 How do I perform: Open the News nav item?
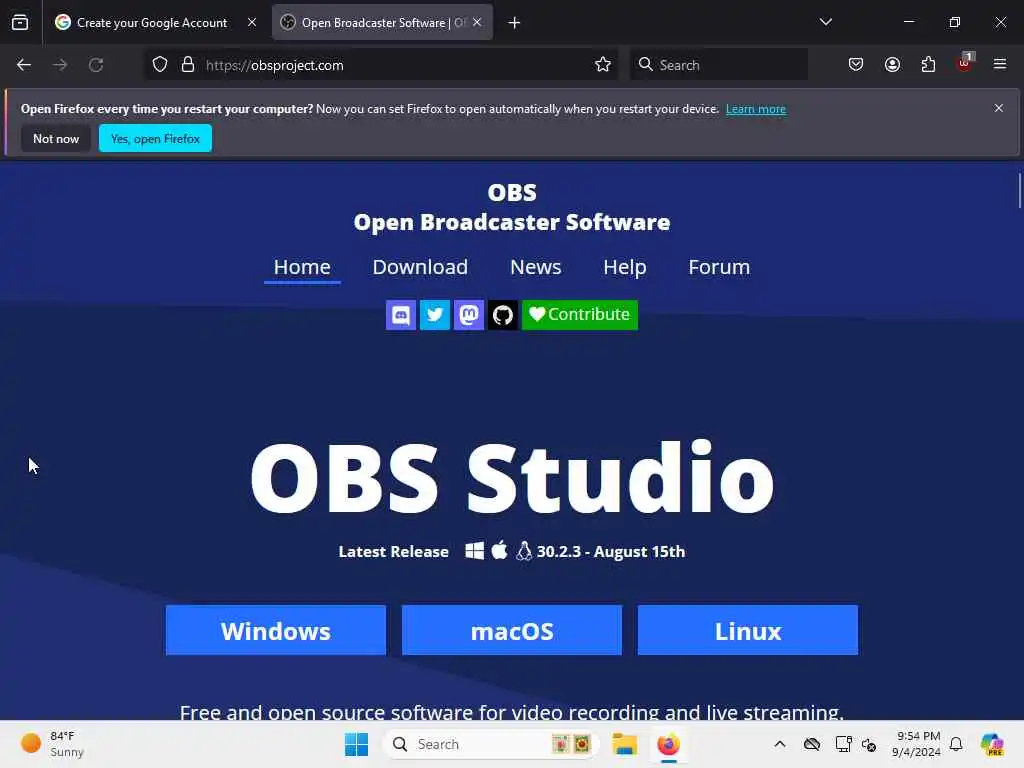[x=536, y=267]
